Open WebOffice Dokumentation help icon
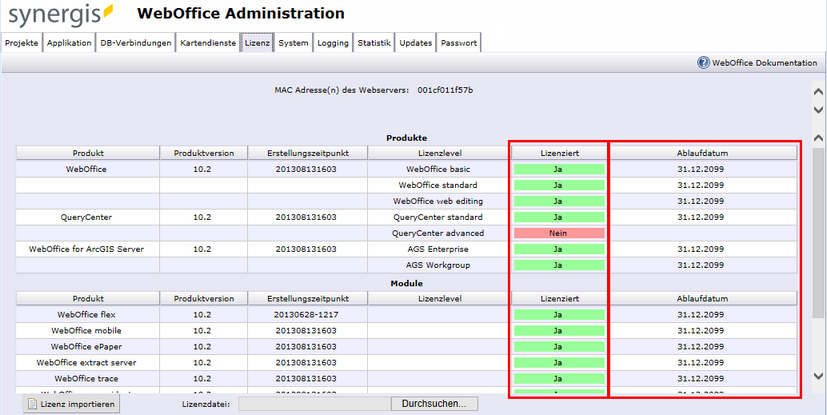This screenshot has width=827, height=415. 703,63
